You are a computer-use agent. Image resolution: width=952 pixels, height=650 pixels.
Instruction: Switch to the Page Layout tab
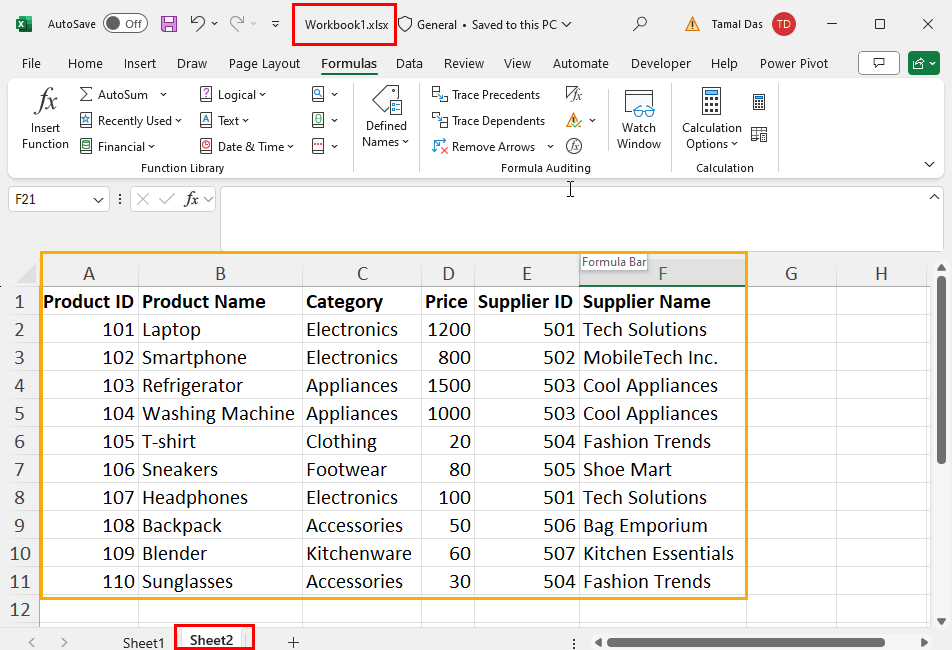[264, 63]
